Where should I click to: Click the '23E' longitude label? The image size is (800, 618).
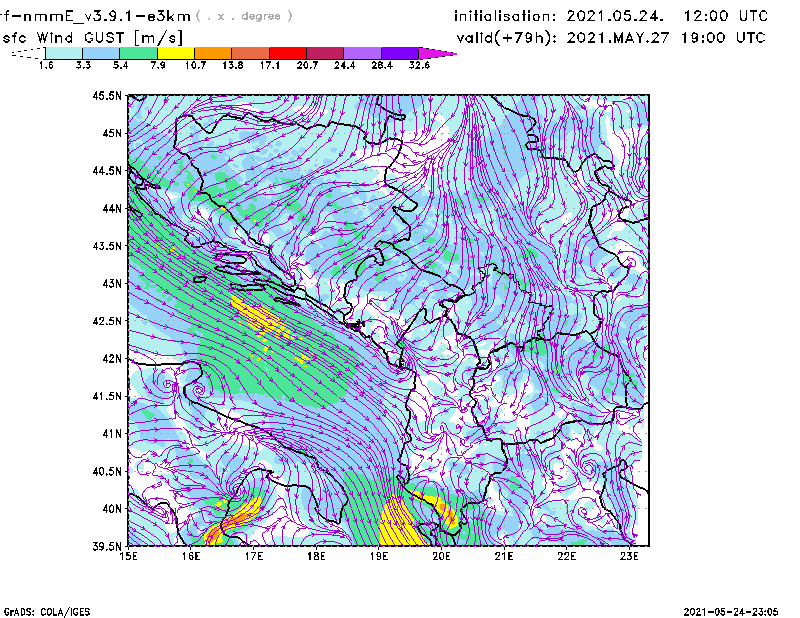click(x=629, y=556)
